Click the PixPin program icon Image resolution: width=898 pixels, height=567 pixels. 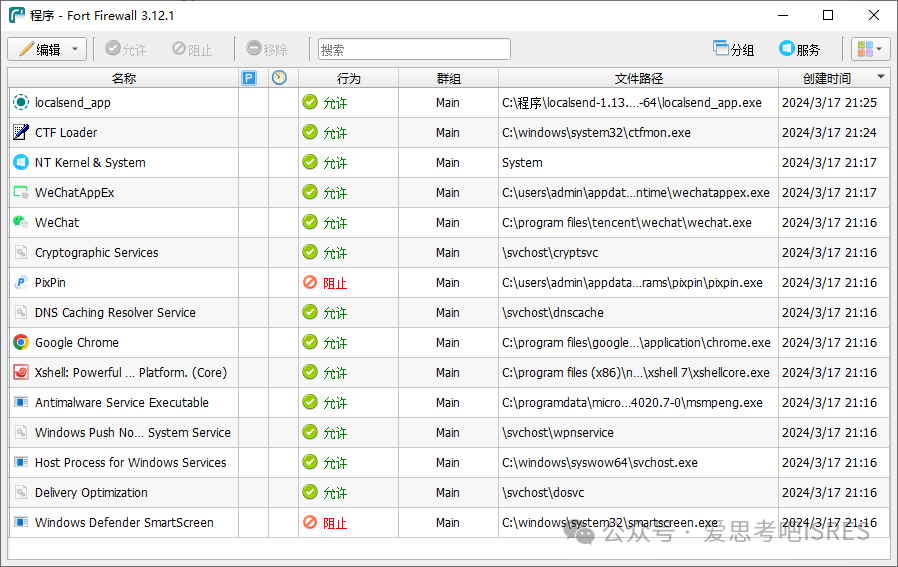point(20,282)
